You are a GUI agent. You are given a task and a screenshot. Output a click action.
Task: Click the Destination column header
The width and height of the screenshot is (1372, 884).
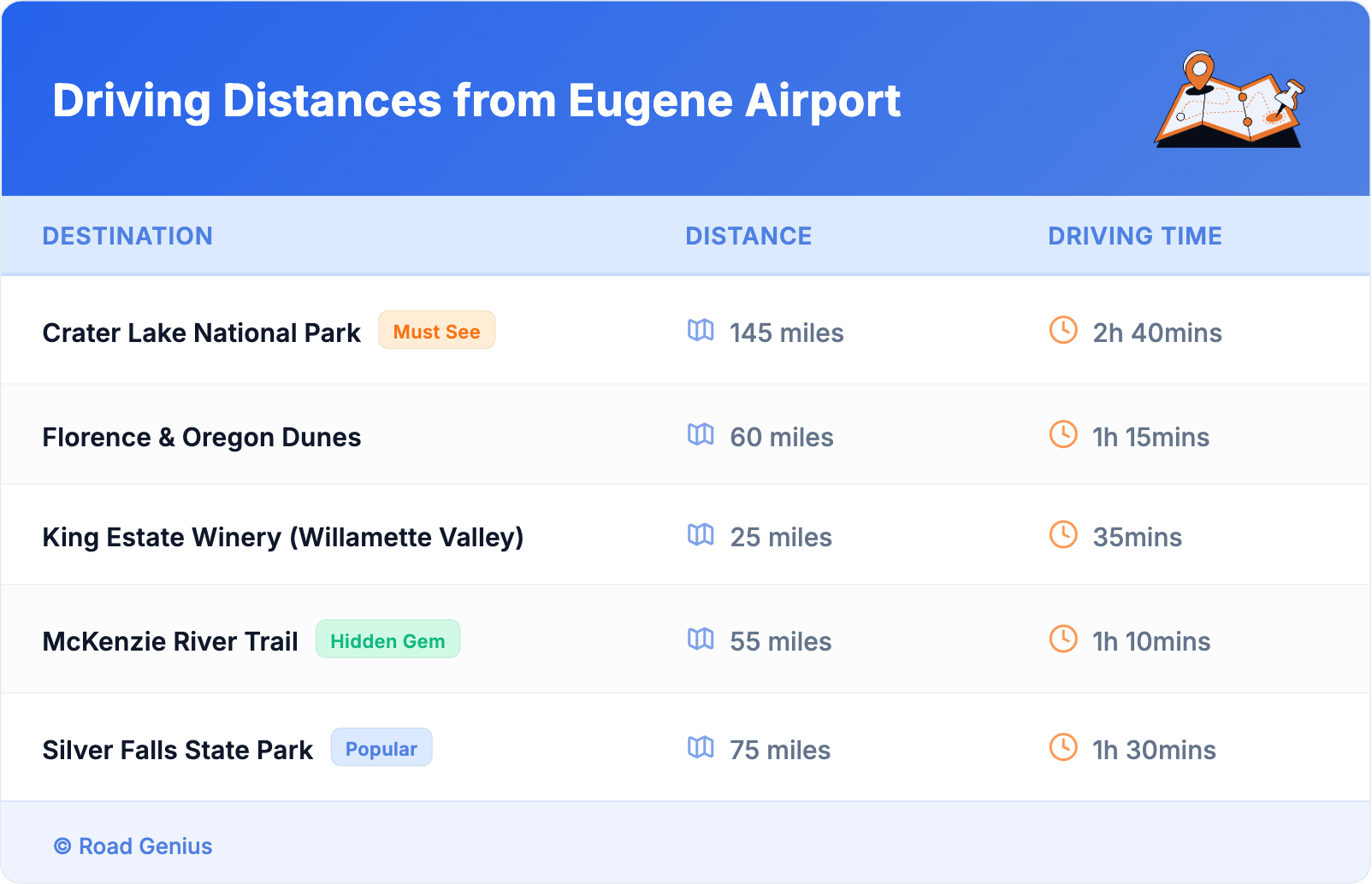coord(127,236)
